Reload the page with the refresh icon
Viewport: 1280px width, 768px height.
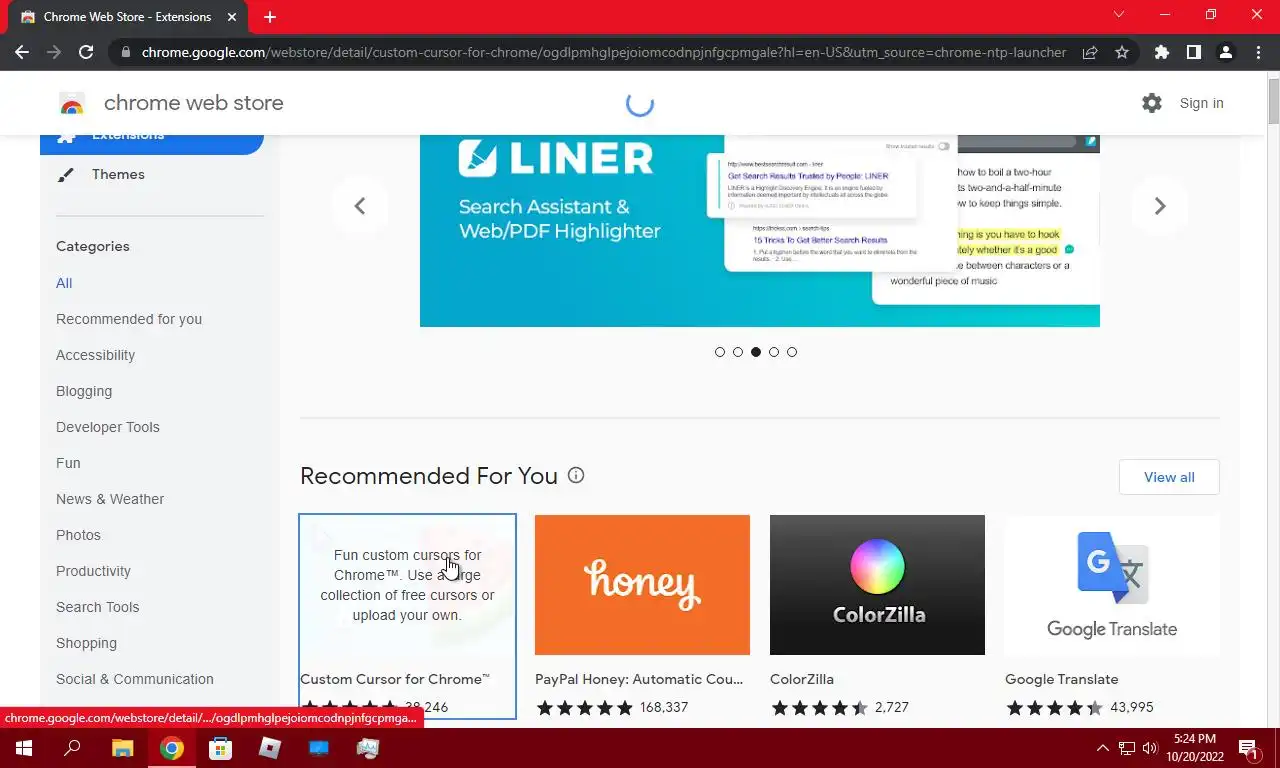[x=86, y=52]
